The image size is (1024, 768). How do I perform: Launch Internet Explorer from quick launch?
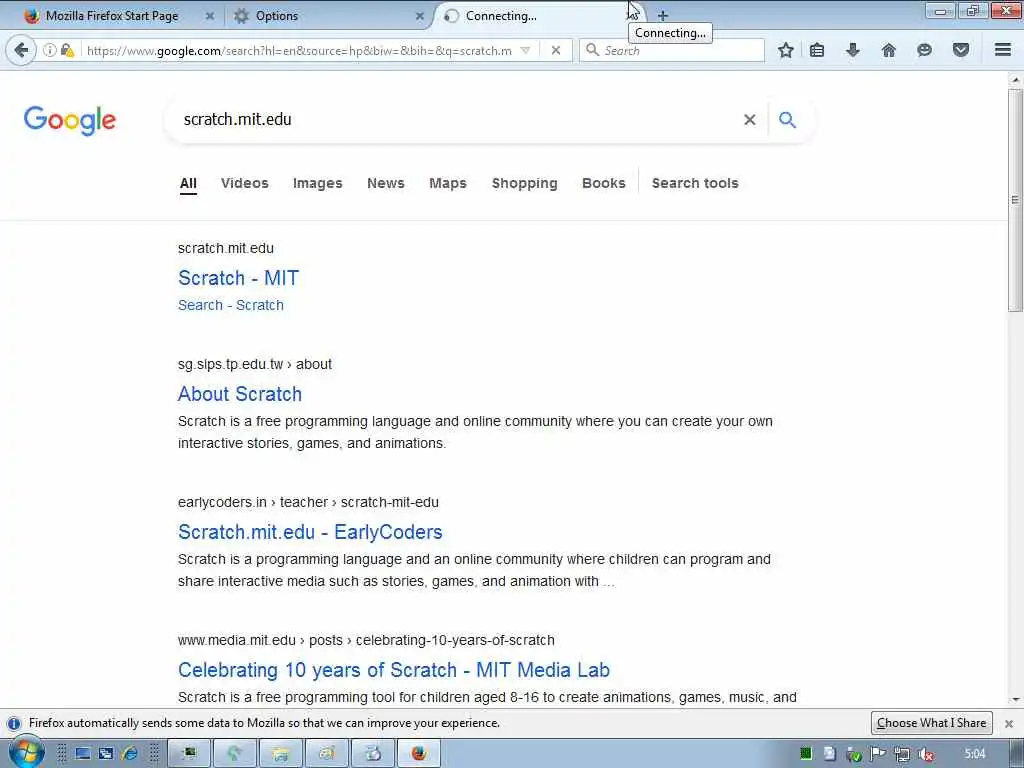(130, 754)
